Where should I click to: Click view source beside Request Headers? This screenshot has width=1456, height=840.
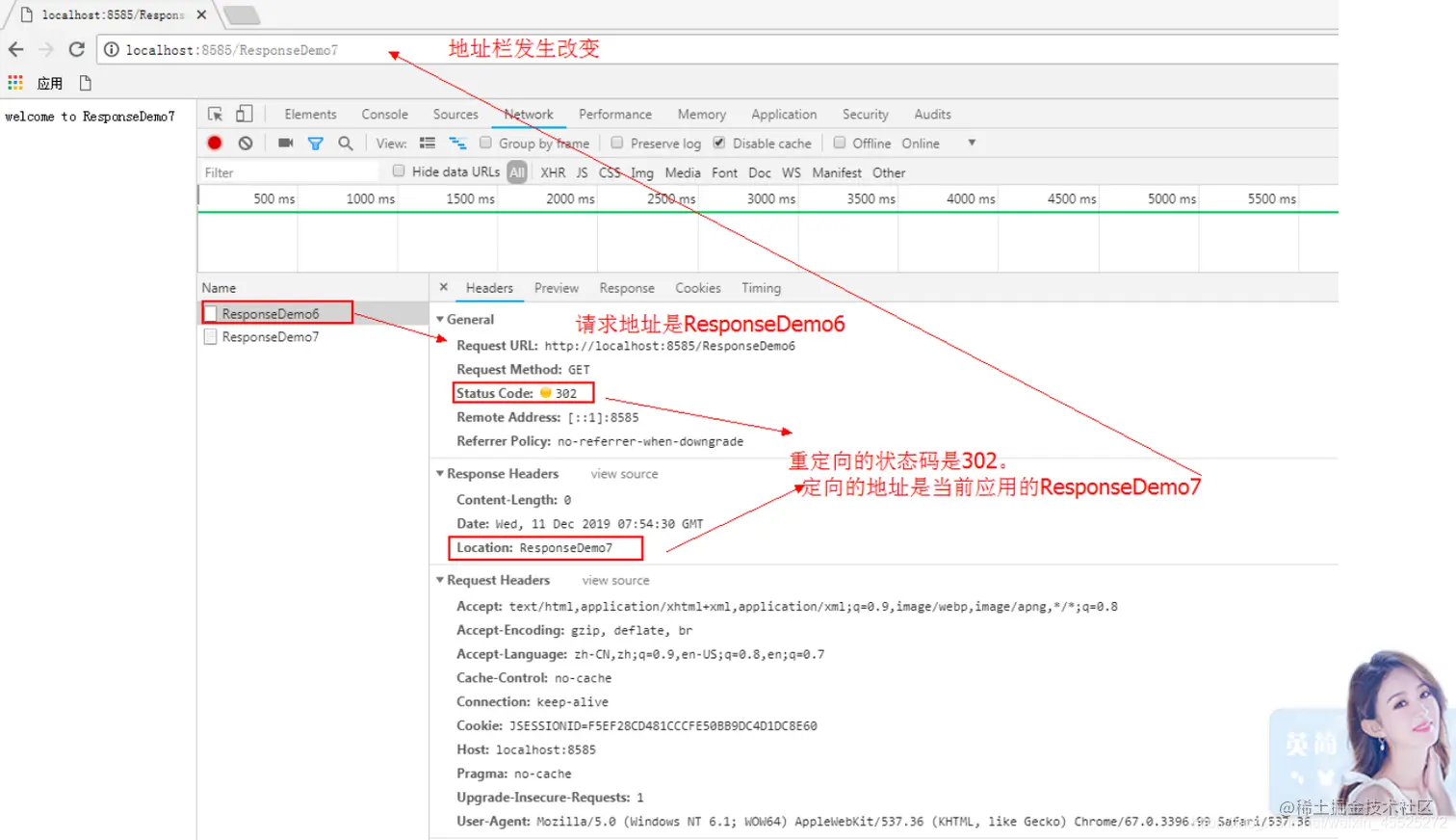point(615,580)
